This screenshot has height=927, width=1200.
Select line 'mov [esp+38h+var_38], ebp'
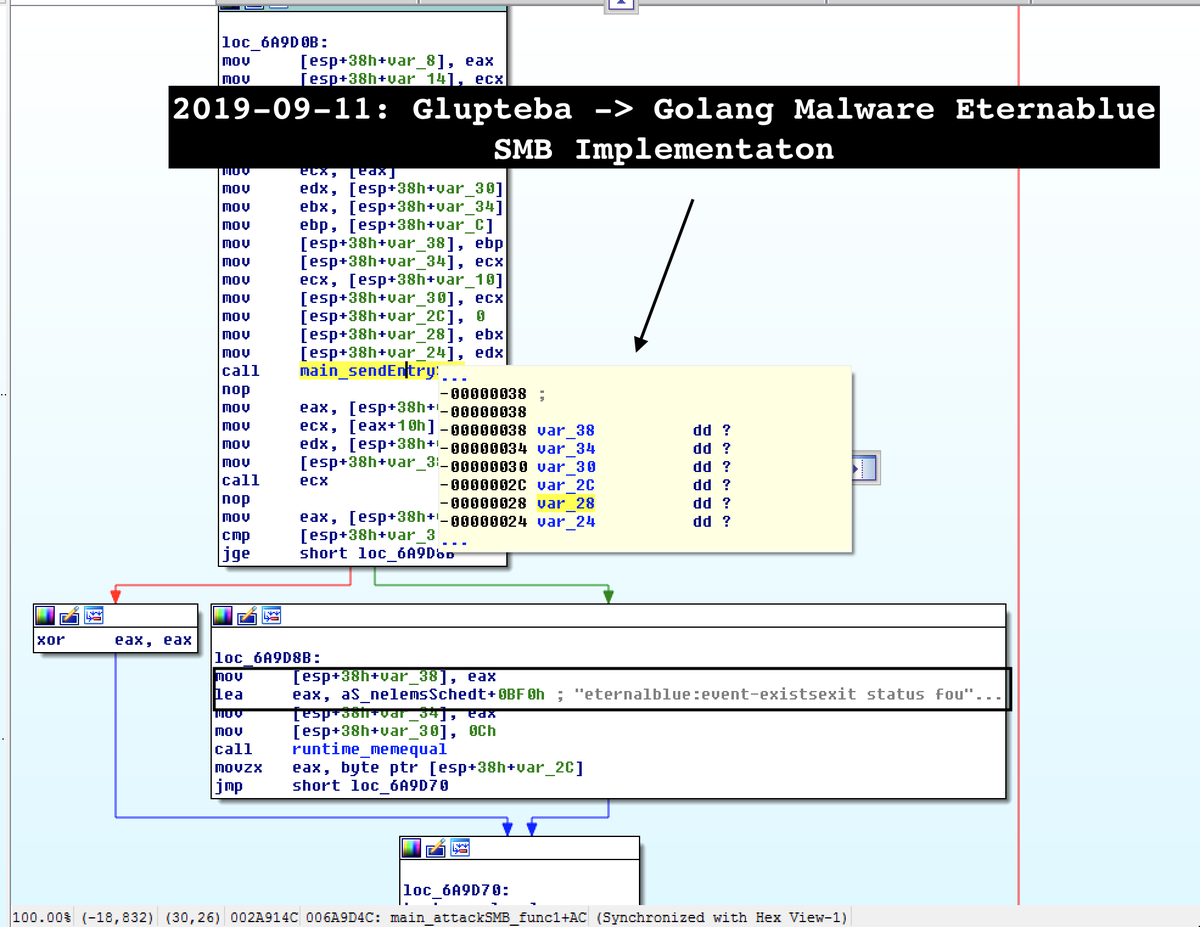click(x=362, y=243)
